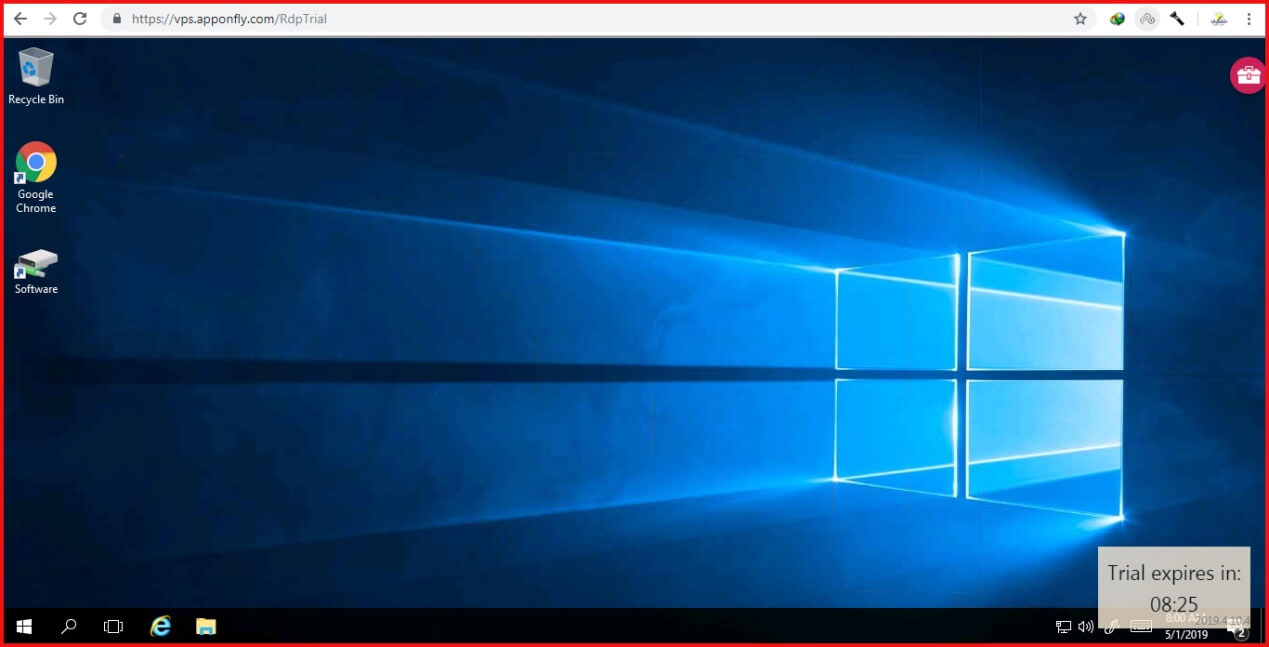Open the pink toolbox button
1269x647 pixels.
tap(1248, 75)
